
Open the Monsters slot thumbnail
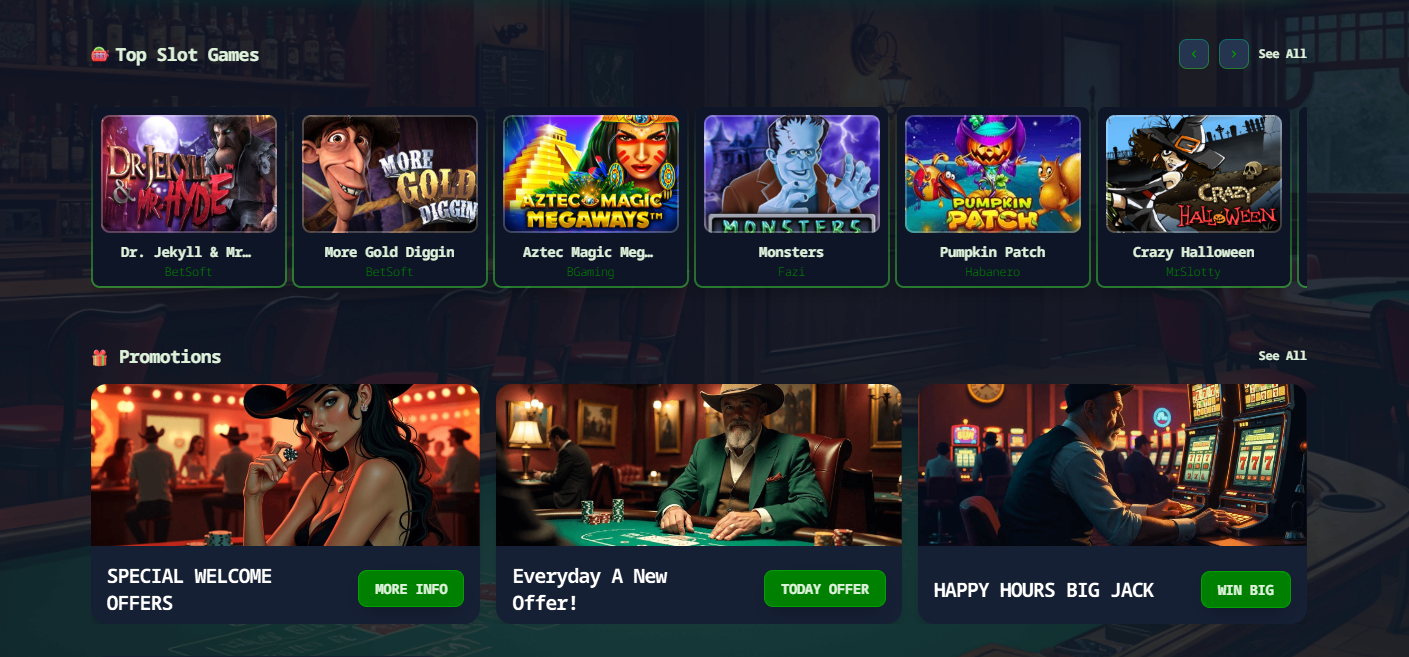(x=792, y=174)
